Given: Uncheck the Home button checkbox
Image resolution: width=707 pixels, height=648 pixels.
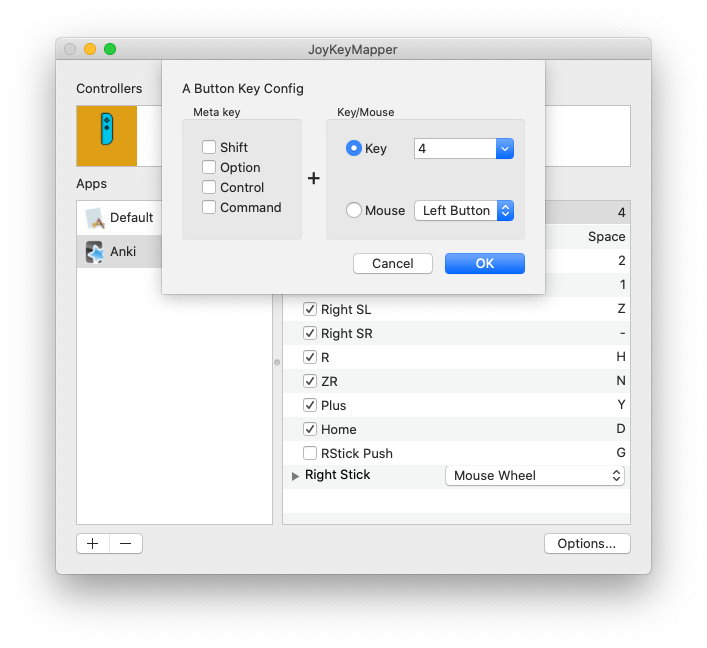Looking at the screenshot, I should (310, 429).
